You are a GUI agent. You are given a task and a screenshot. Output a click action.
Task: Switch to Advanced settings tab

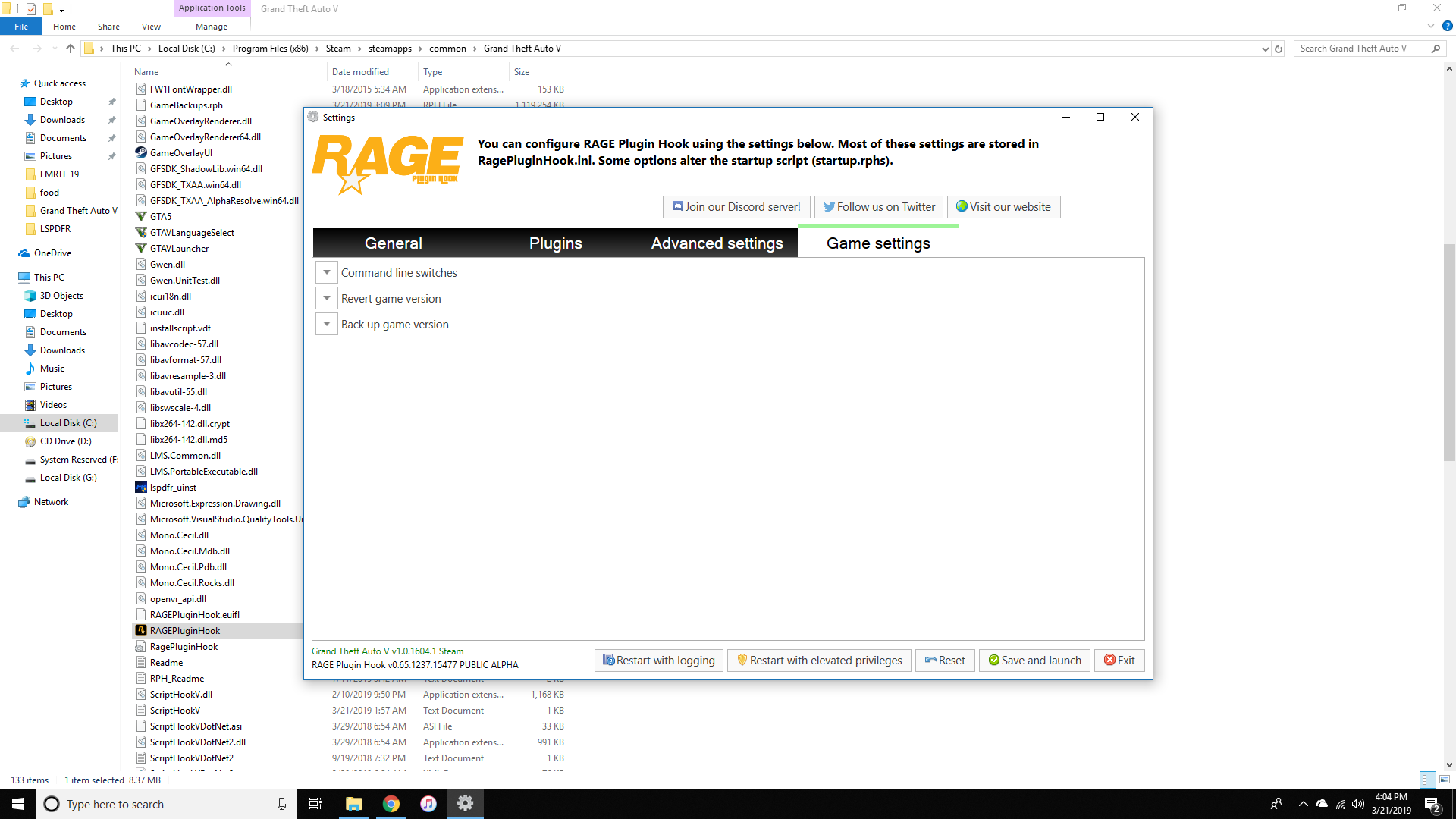click(x=717, y=243)
